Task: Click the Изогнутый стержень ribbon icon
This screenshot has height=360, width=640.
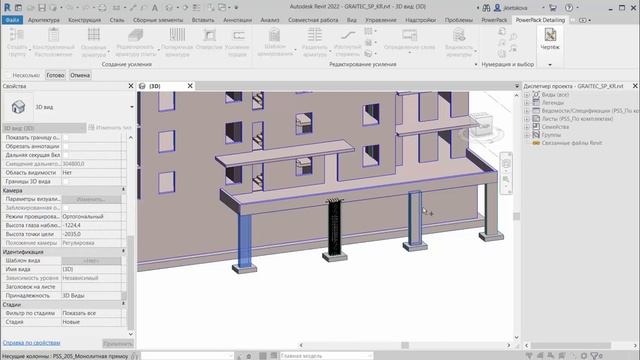Action: click(348, 35)
